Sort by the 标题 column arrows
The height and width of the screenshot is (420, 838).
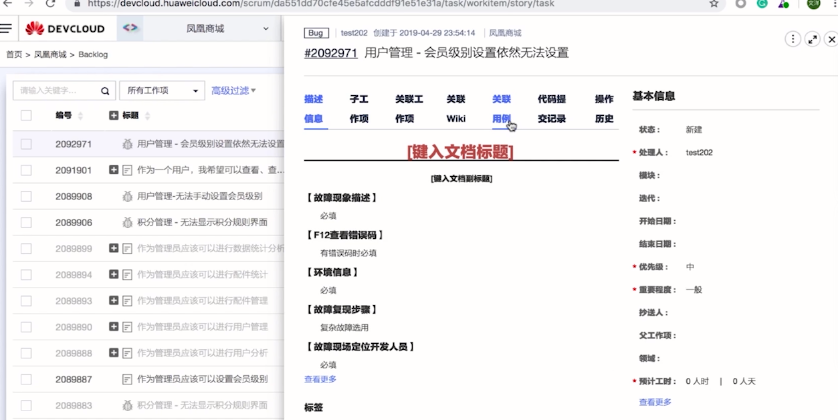coord(148,115)
